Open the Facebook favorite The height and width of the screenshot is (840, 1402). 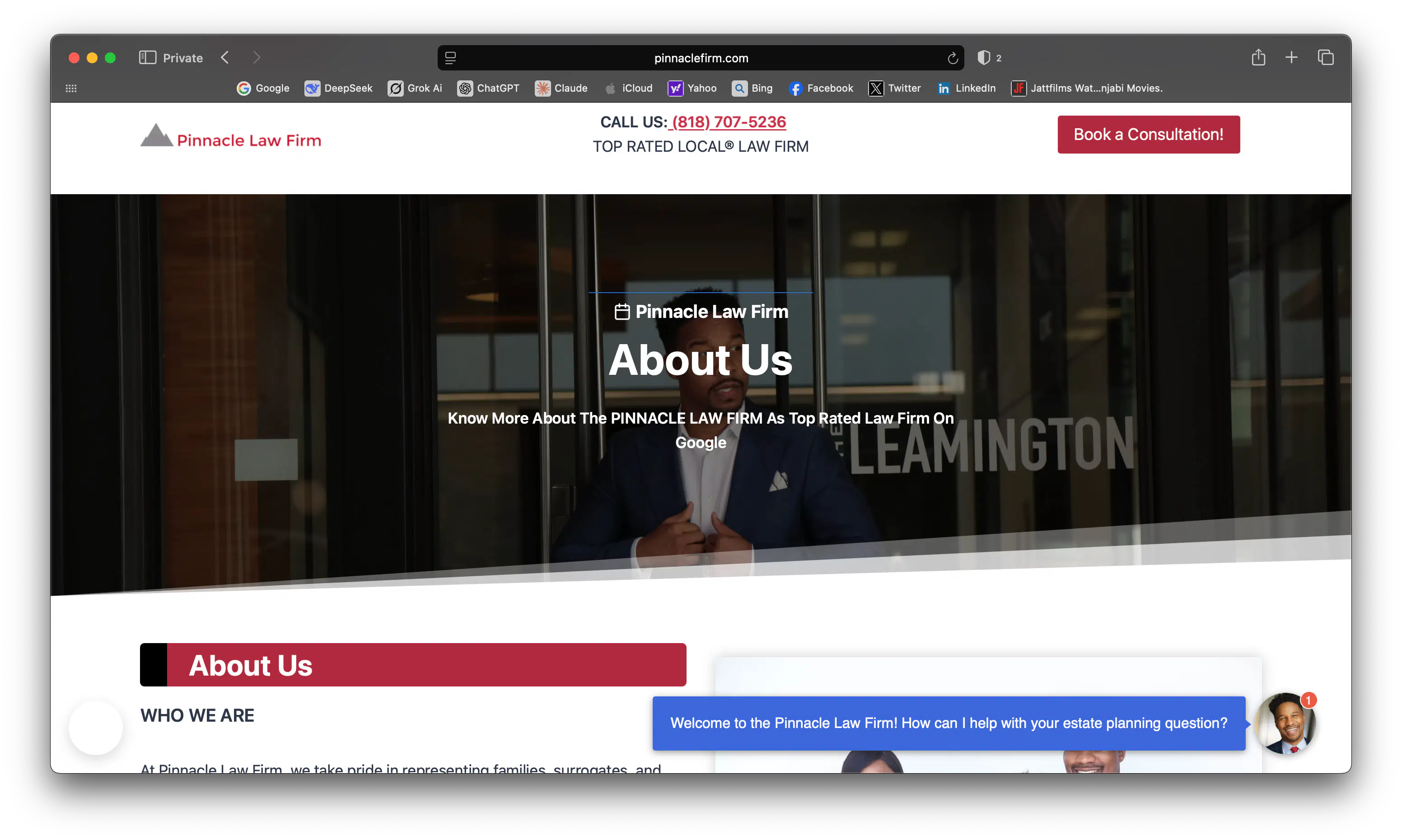(x=821, y=89)
